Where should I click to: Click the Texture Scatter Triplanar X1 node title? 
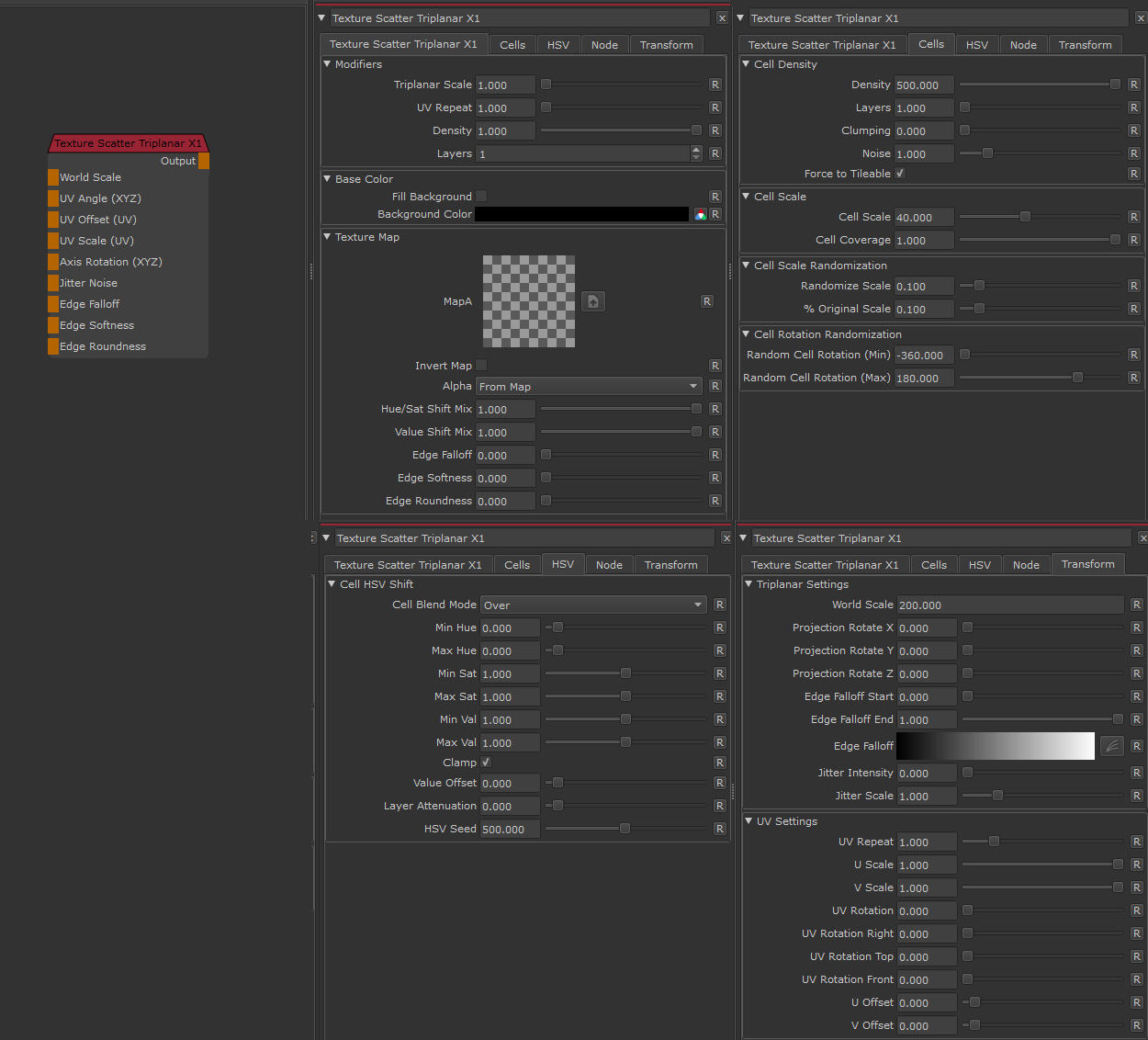coord(128,143)
